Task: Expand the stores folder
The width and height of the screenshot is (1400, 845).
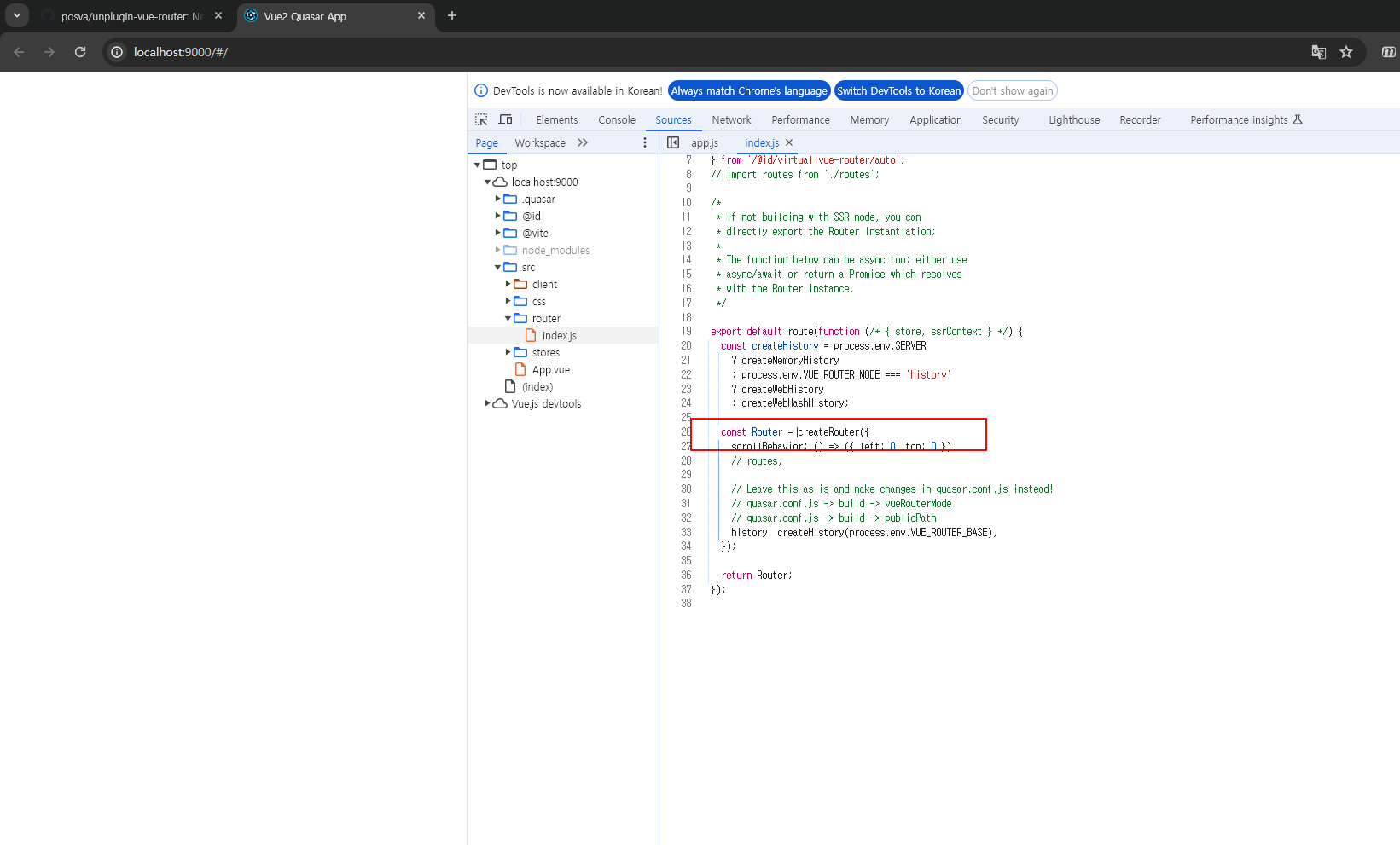Action: 508,352
